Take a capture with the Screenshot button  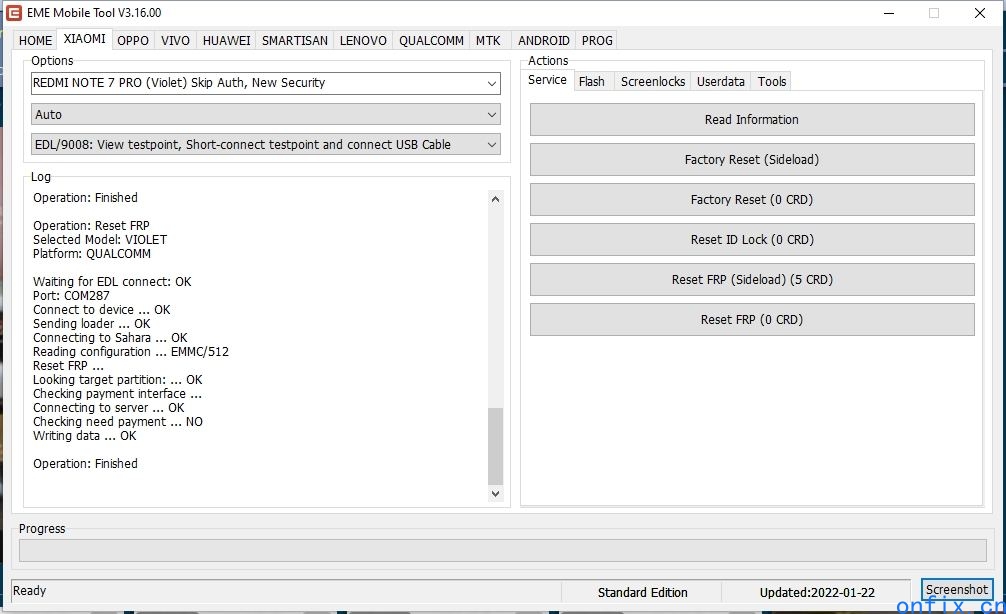click(x=956, y=590)
